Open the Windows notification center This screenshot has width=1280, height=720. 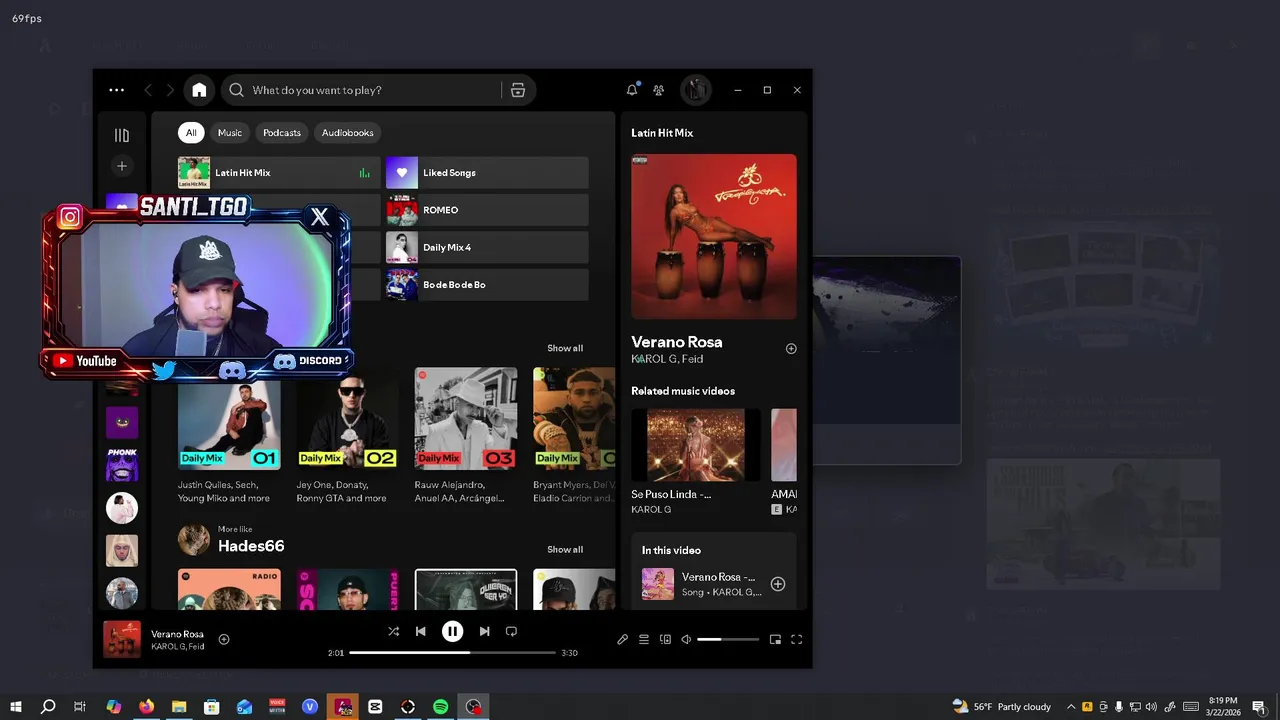[x=1259, y=707]
